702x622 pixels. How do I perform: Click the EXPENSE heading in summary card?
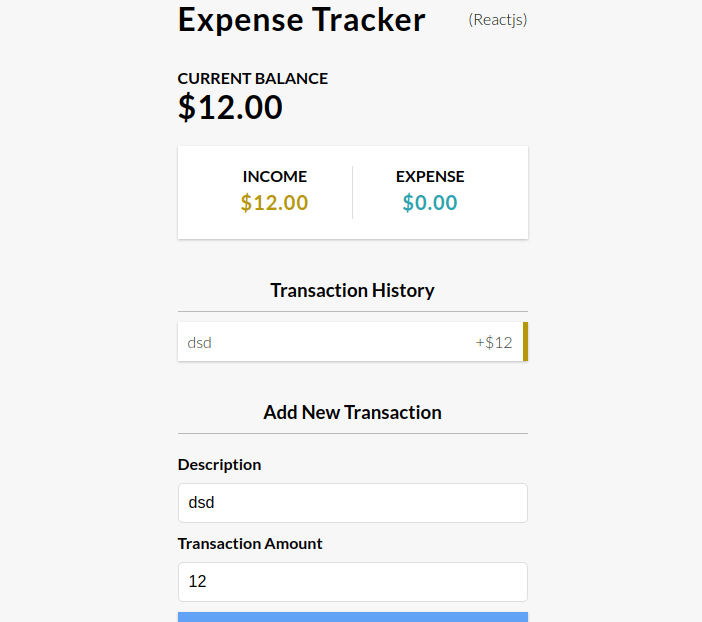click(430, 176)
